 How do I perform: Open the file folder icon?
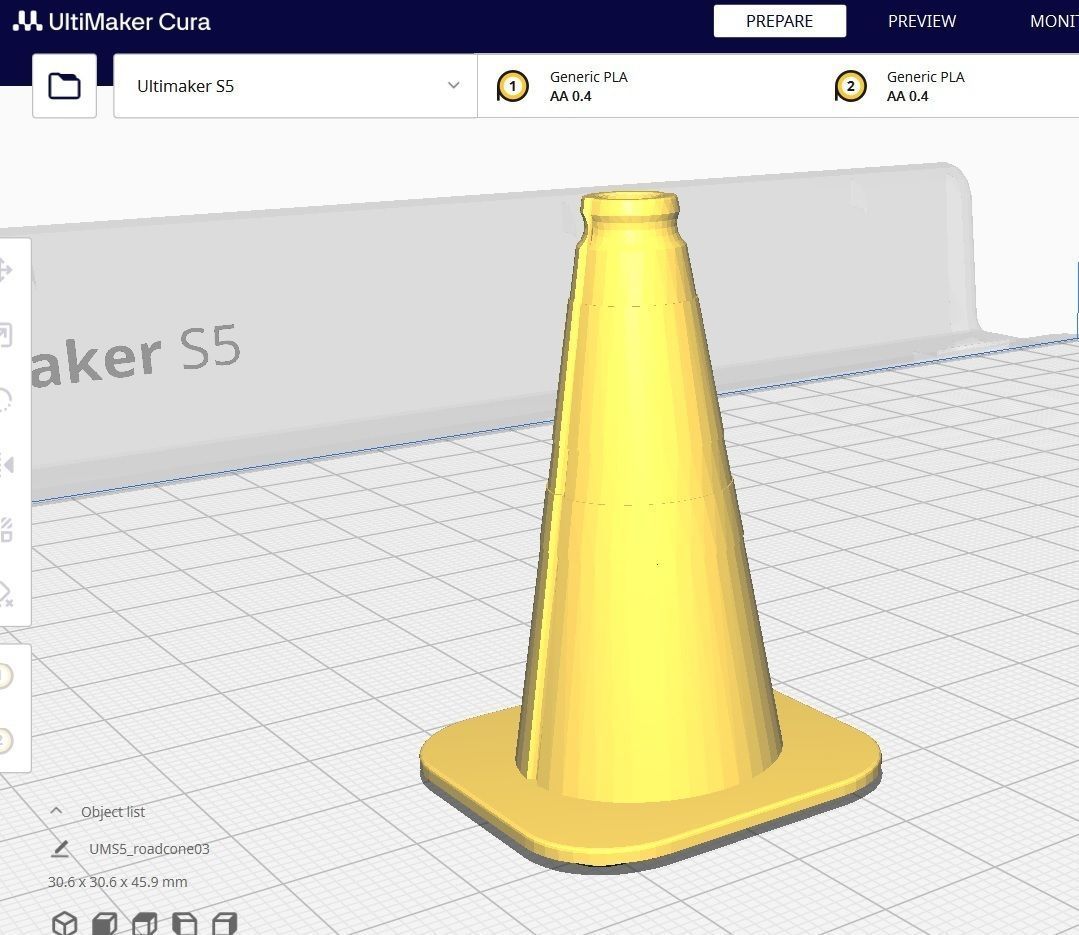[x=64, y=86]
